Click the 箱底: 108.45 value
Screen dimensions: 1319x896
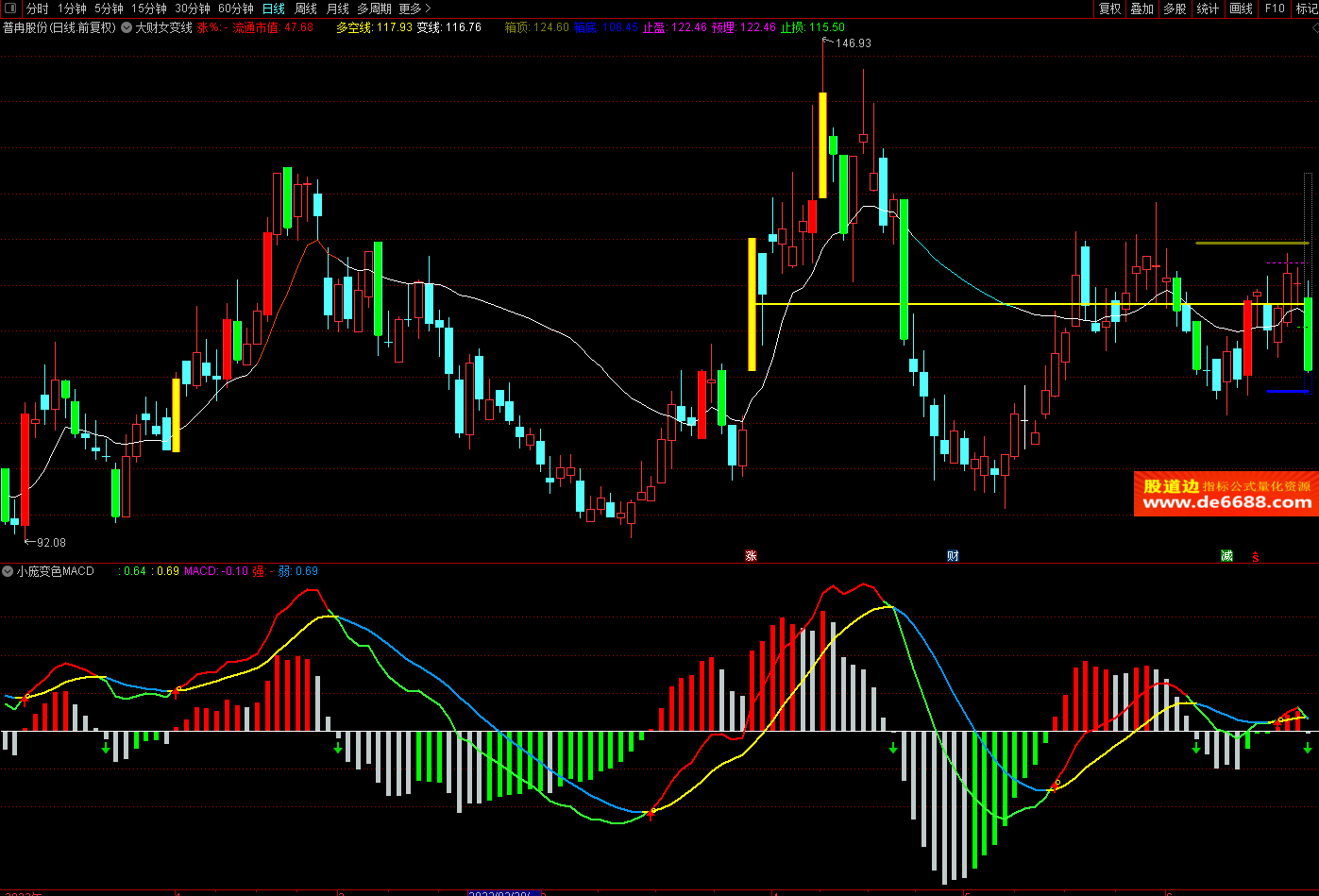(605, 27)
